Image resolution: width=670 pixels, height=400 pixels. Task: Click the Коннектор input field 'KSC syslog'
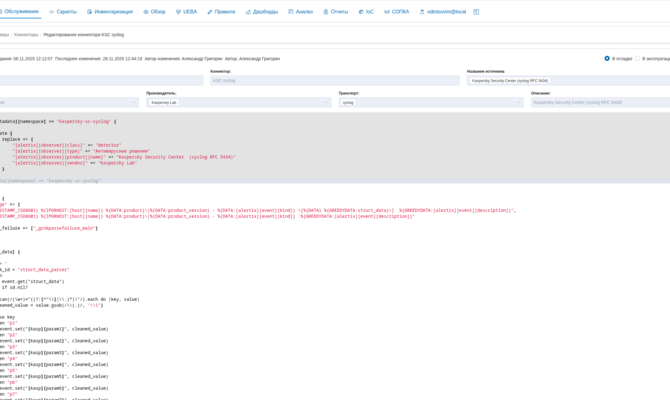pos(335,80)
